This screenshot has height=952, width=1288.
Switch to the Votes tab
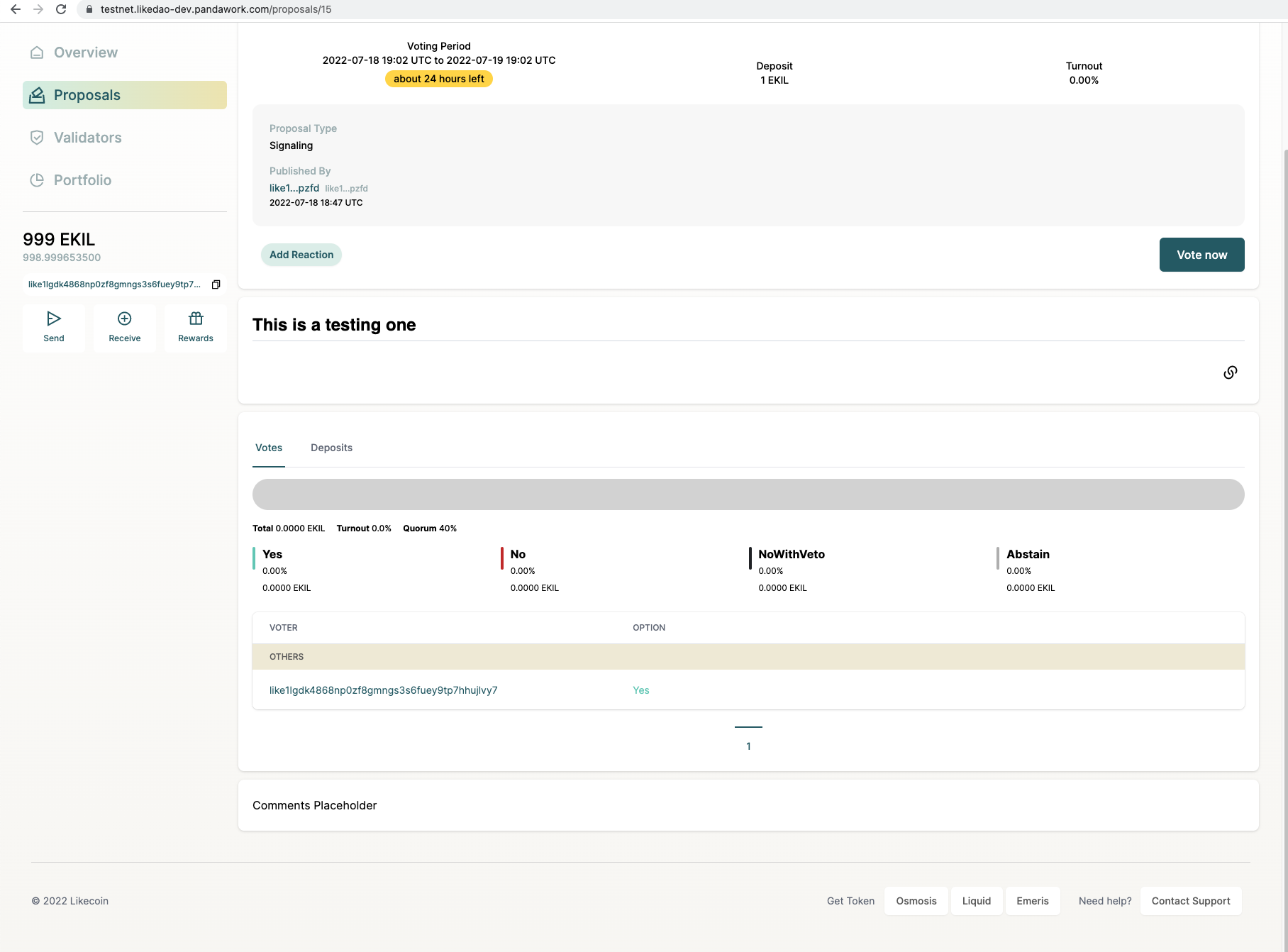pos(269,448)
